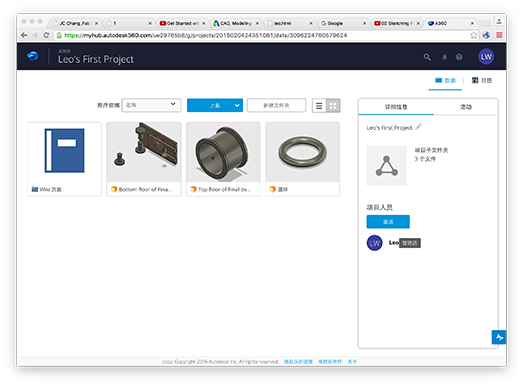This screenshot has height=386, width=523.
Task: Open the ring model thumbnail
Action: 303,152
